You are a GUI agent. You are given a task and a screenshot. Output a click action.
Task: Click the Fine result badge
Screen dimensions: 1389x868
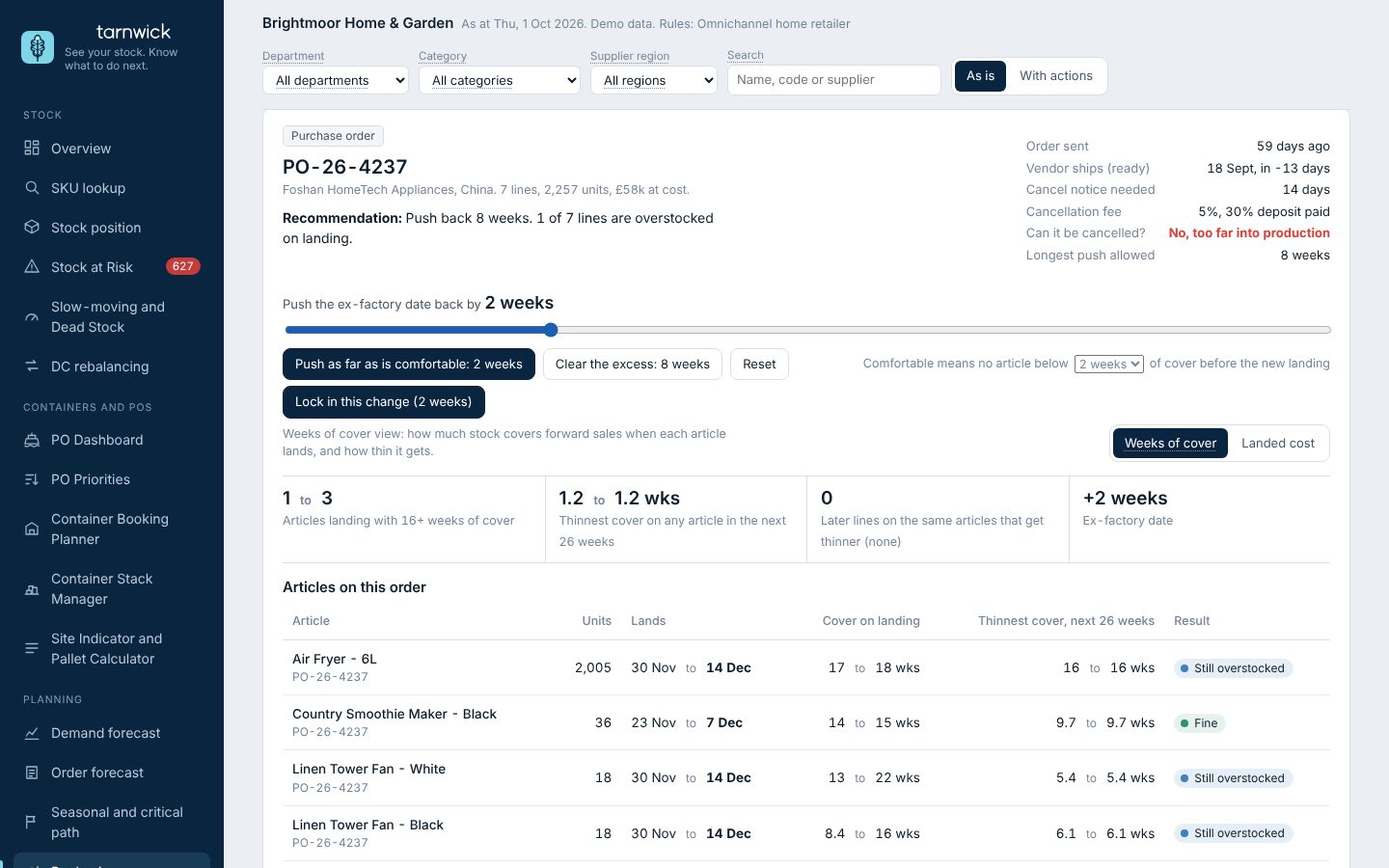pyautogui.click(x=1199, y=723)
